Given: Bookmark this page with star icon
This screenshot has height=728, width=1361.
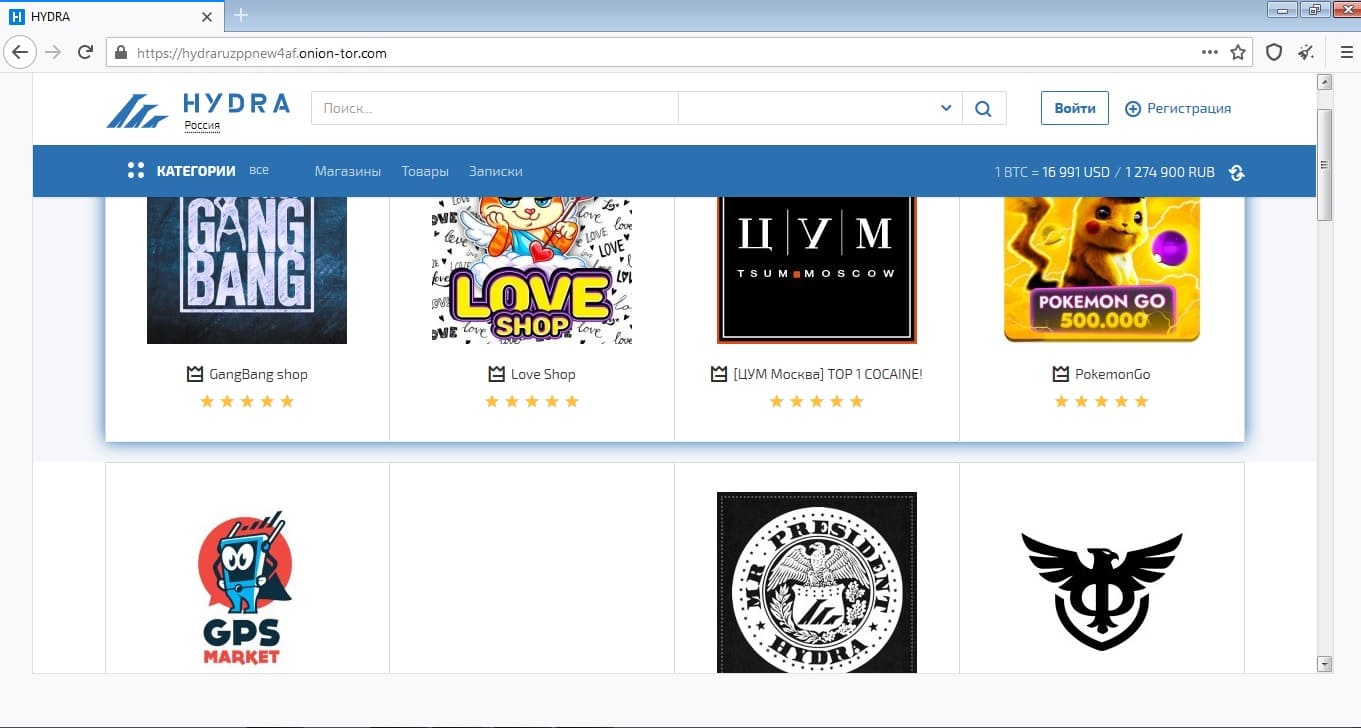Looking at the screenshot, I should click(1238, 52).
